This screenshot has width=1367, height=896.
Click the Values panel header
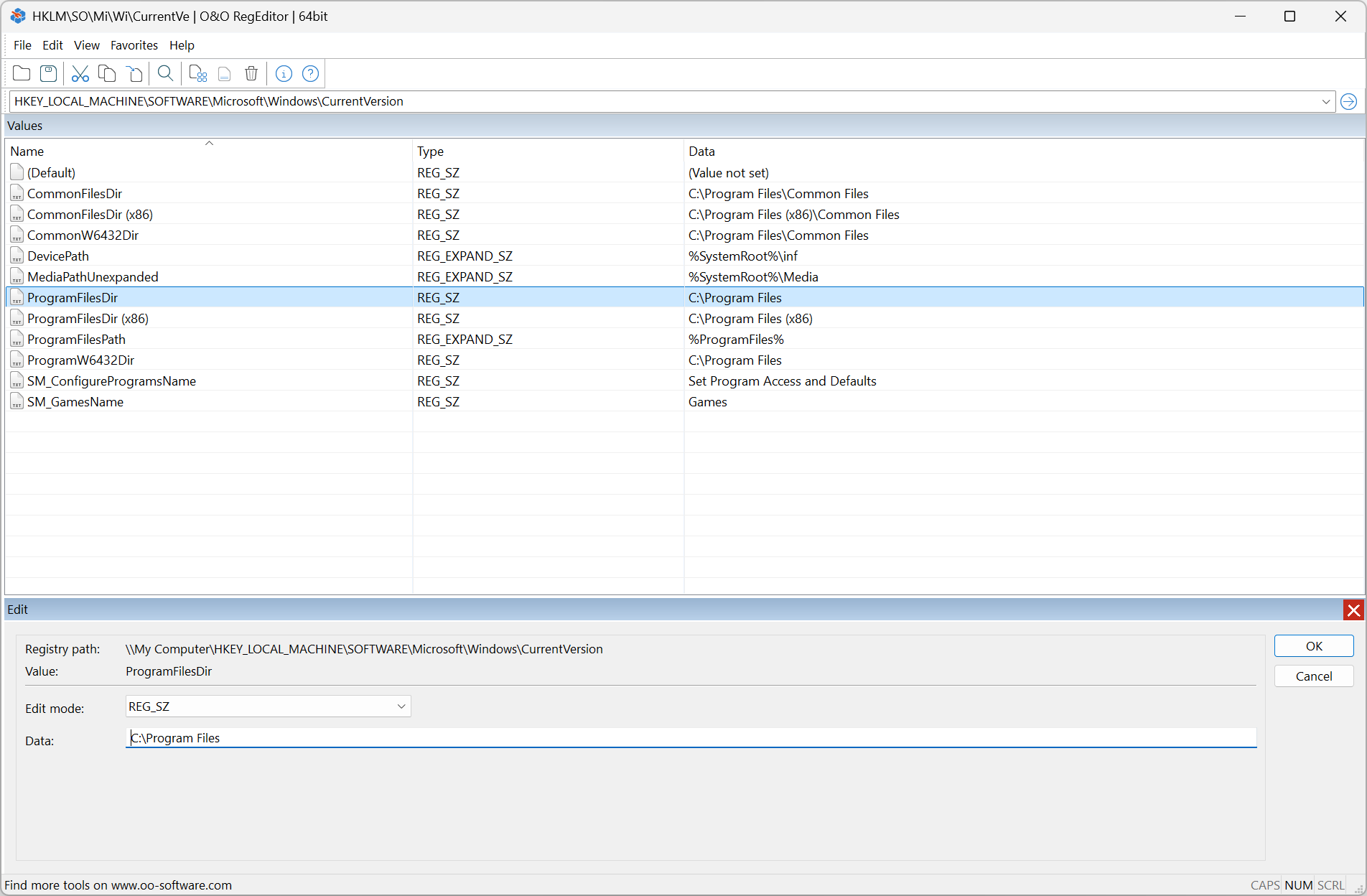(683, 126)
